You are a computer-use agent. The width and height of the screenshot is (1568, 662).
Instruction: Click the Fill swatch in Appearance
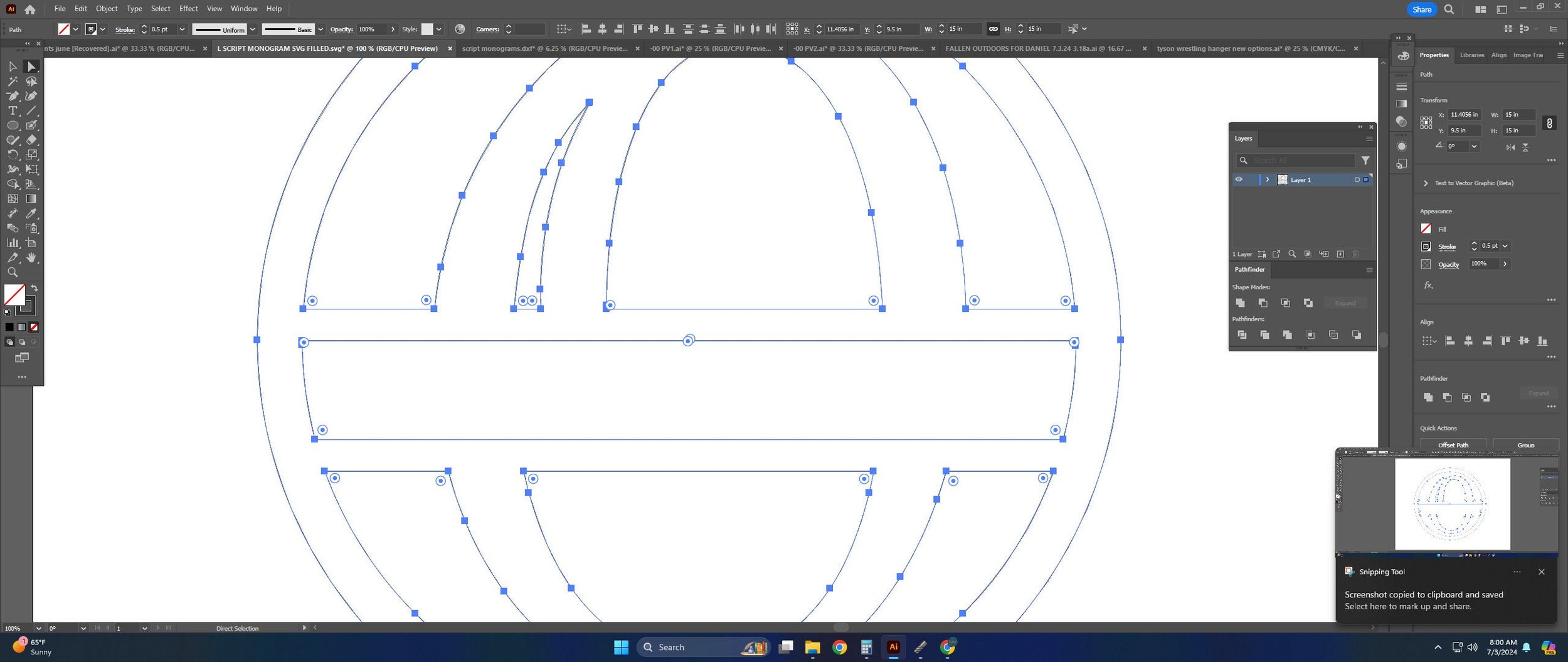(1426, 229)
